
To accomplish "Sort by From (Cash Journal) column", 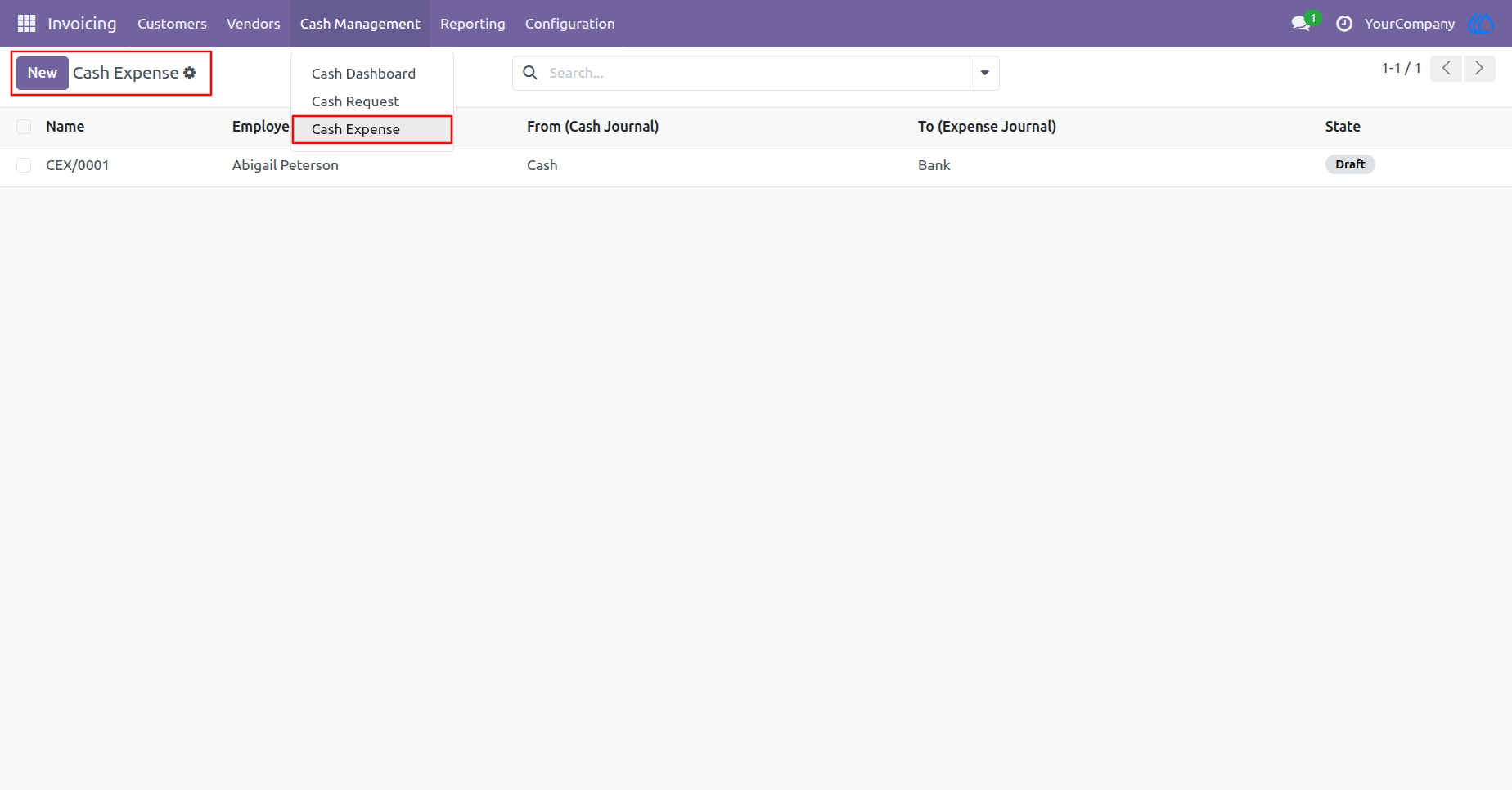I will [x=592, y=127].
